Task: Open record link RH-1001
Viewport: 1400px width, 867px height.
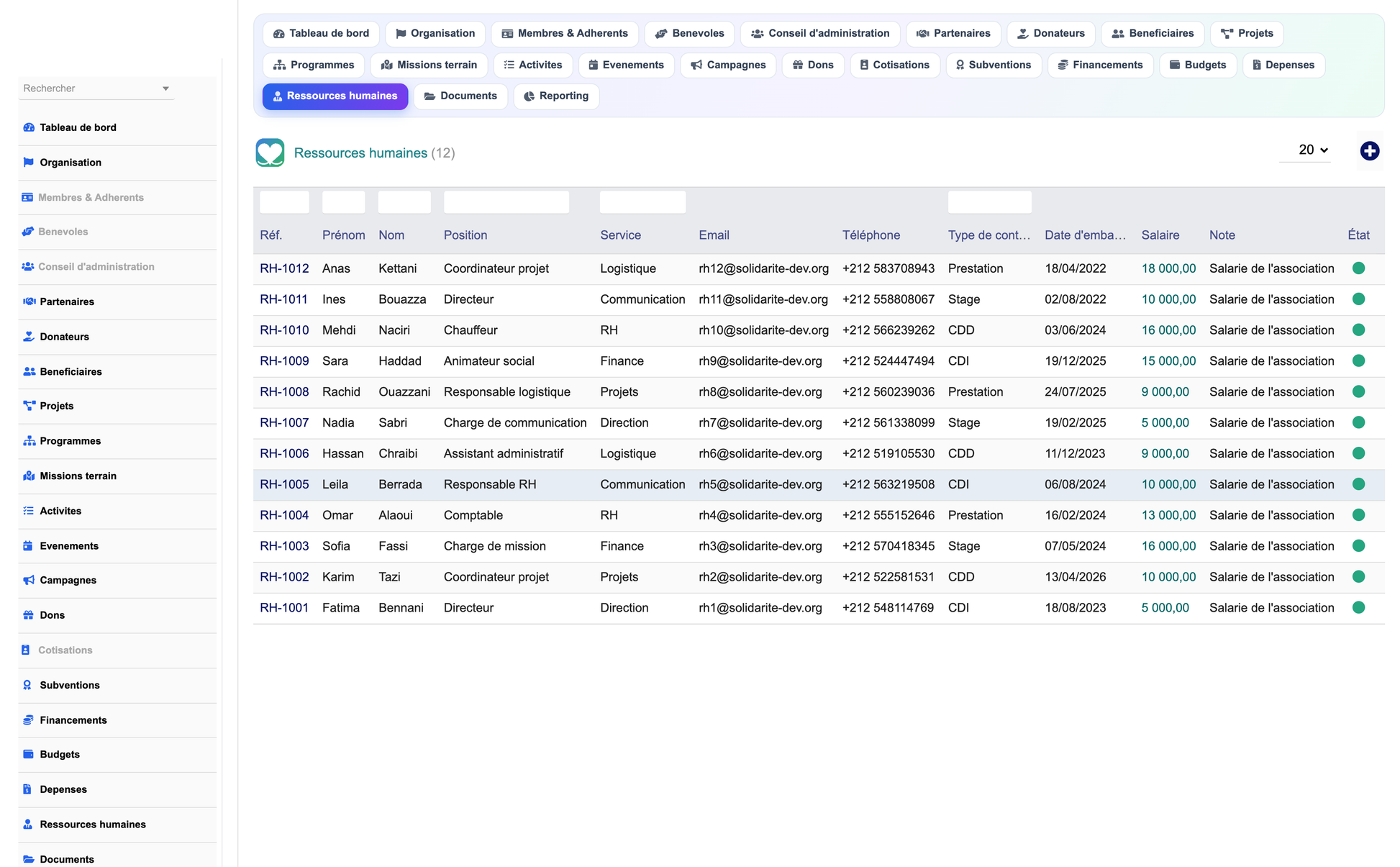Action: 284,608
